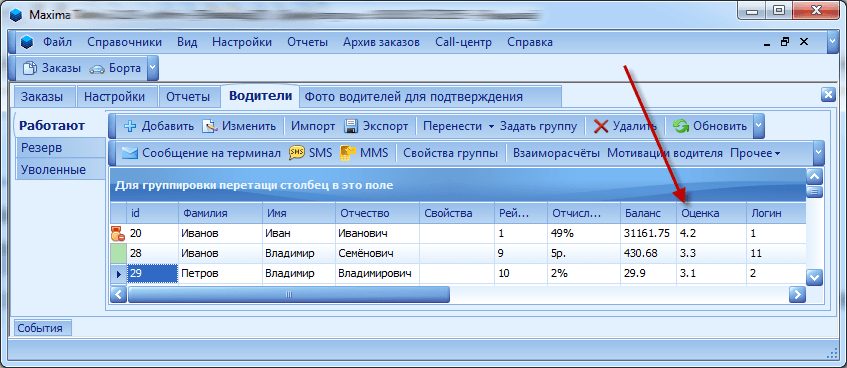Expand the messaging toolbar overflow arrow
Screen dimensions: 847x368
tap(819, 153)
